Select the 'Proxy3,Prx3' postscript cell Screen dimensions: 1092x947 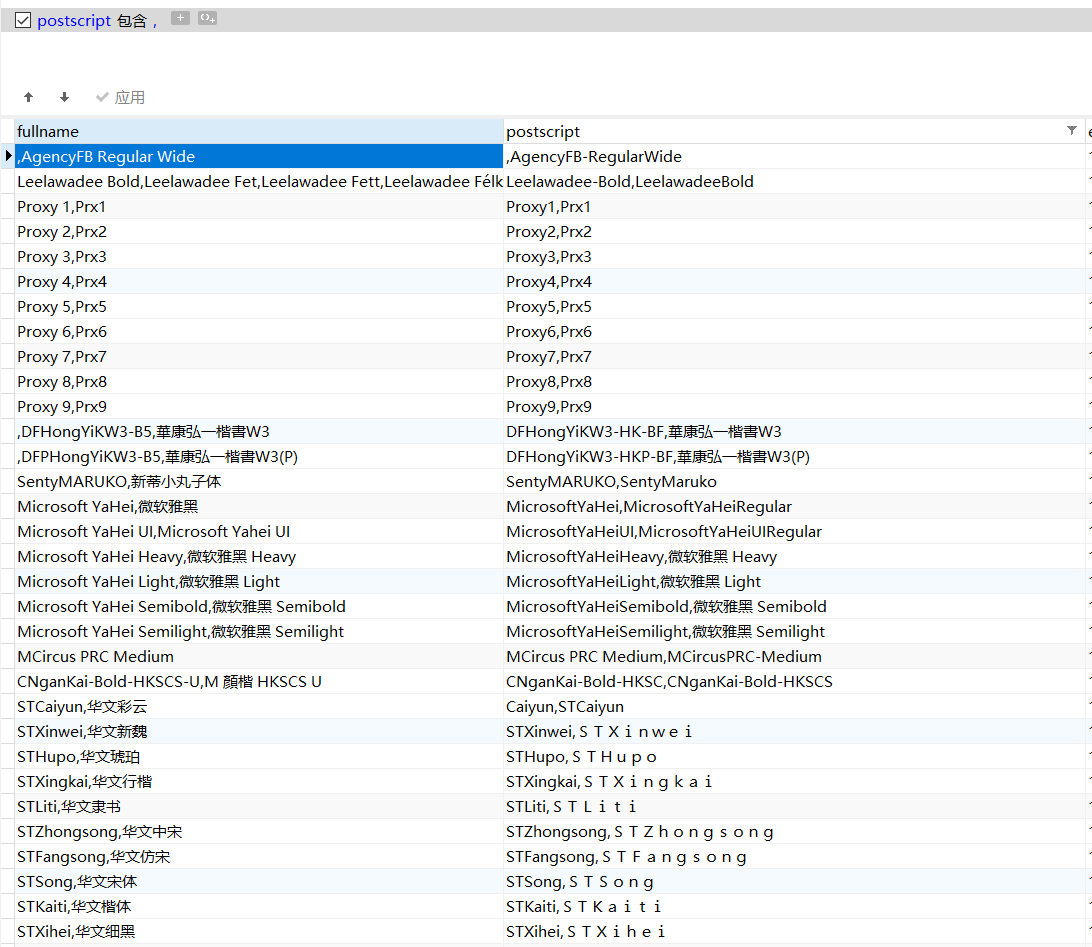[794, 257]
